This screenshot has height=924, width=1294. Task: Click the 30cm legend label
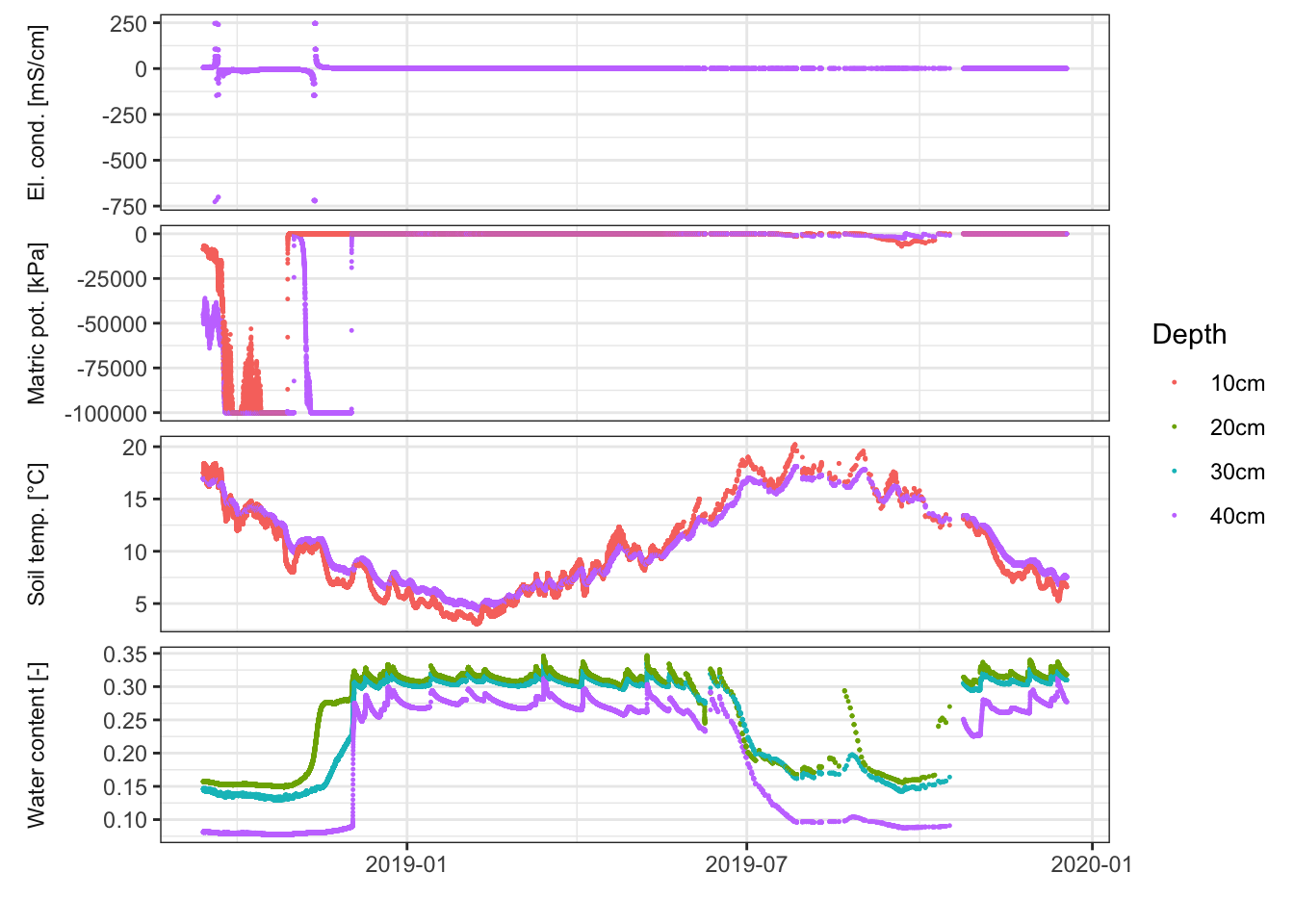(1237, 473)
